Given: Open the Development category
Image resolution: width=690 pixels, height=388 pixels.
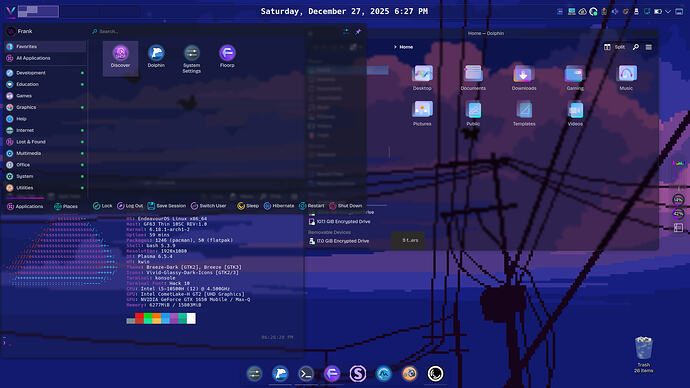Looking at the screenshot, I should pos(45,73).
